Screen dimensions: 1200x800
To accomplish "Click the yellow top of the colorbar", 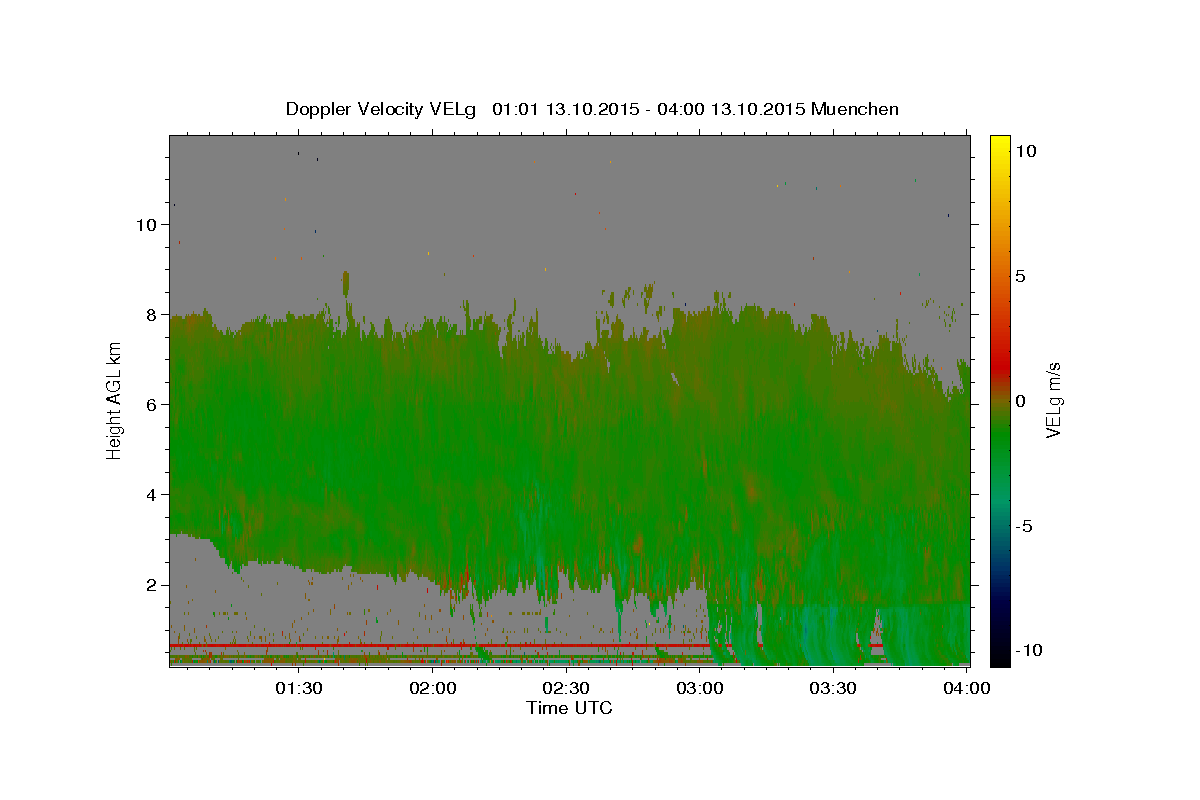I will (x=999, y=142).
